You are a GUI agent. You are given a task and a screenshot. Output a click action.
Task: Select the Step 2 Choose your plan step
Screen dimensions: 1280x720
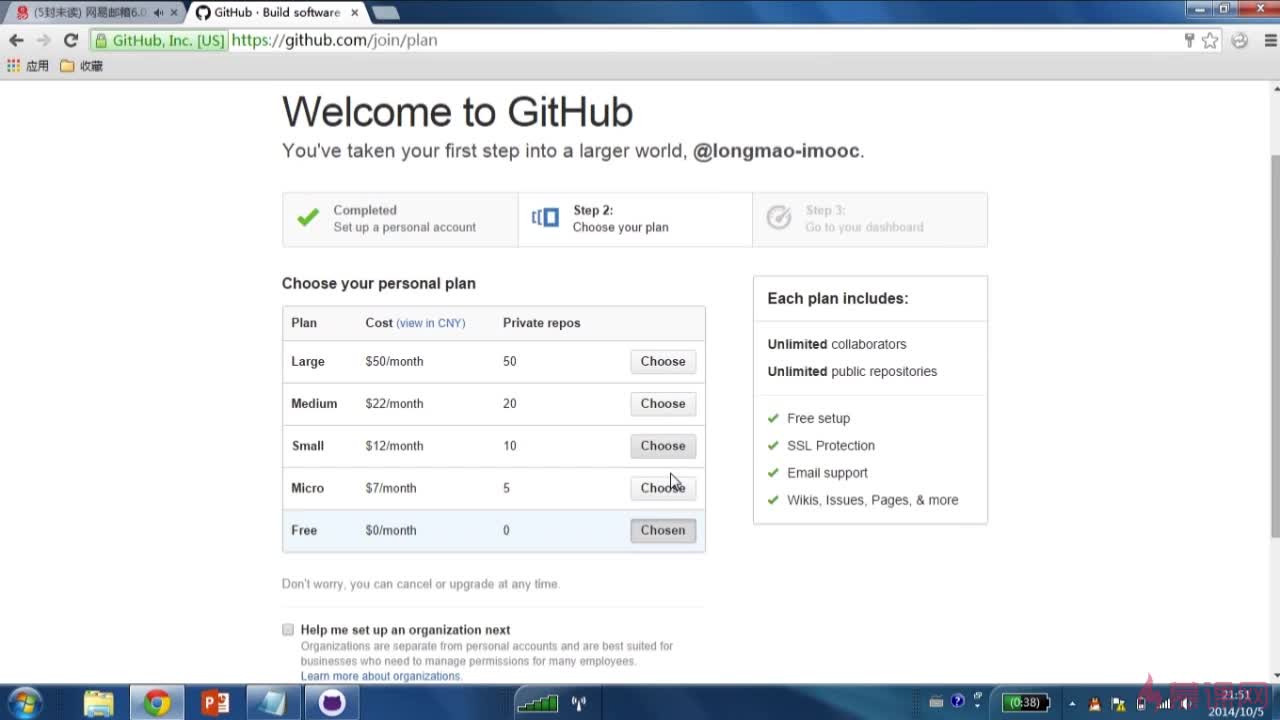[x=635, y=219]
